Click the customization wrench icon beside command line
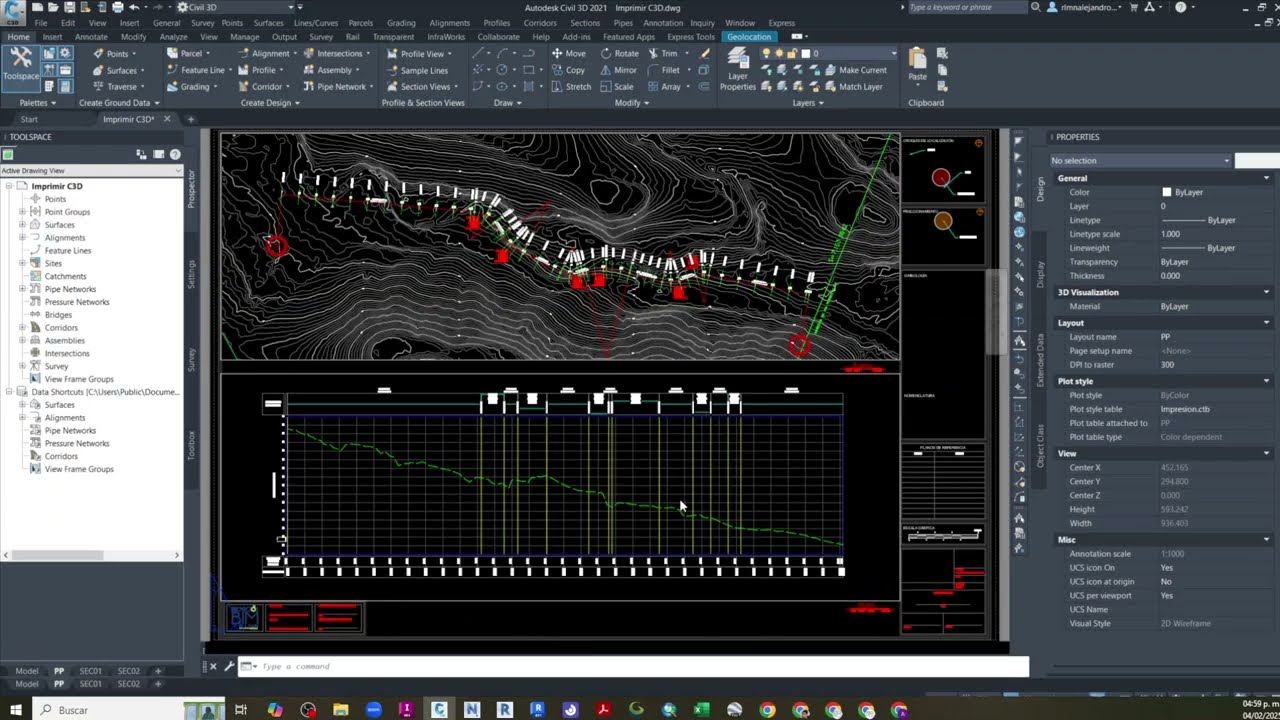This screenshot has height=720, width=1280. tap(228, 666)
